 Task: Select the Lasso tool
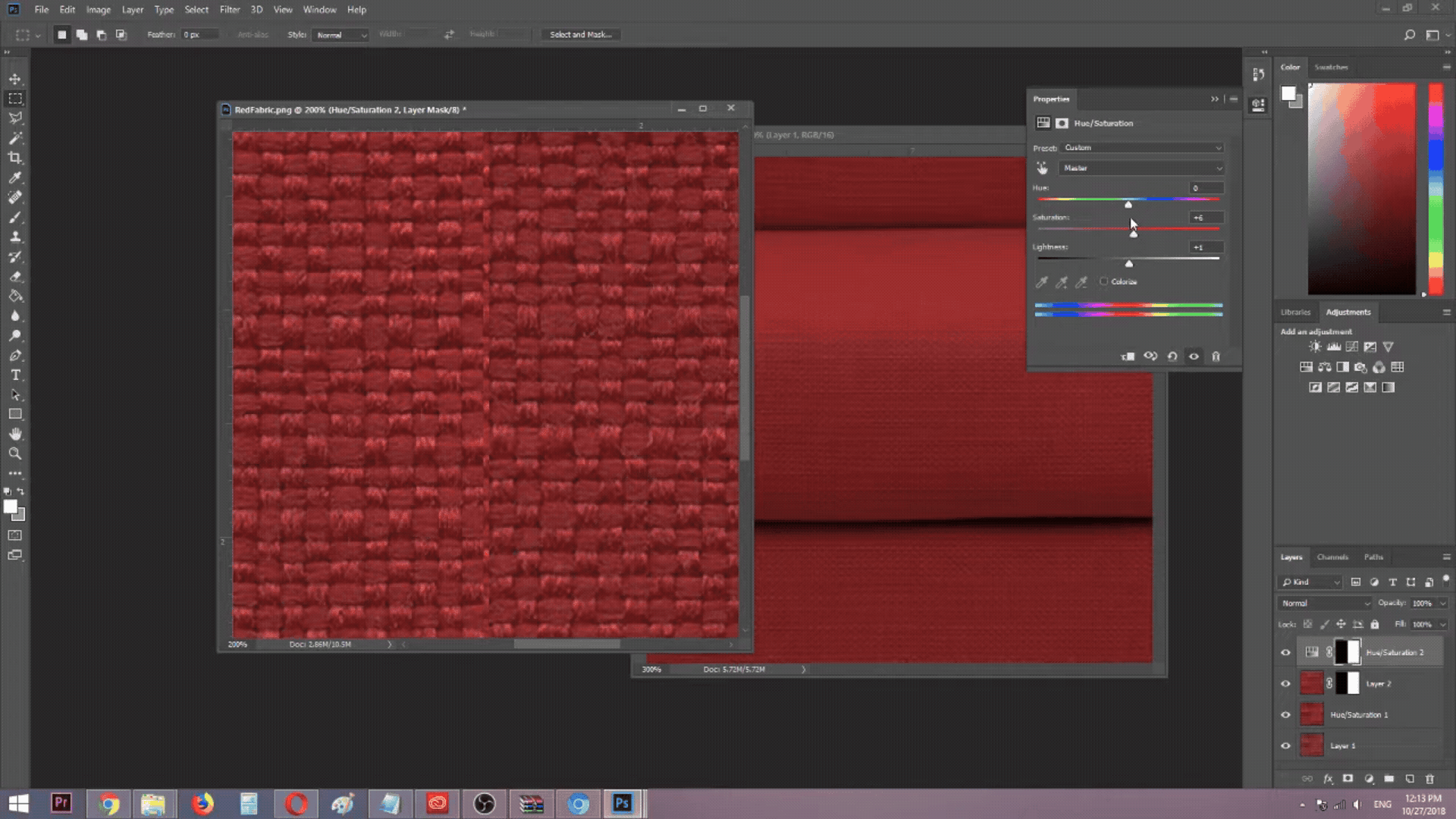tap(15, 118)
